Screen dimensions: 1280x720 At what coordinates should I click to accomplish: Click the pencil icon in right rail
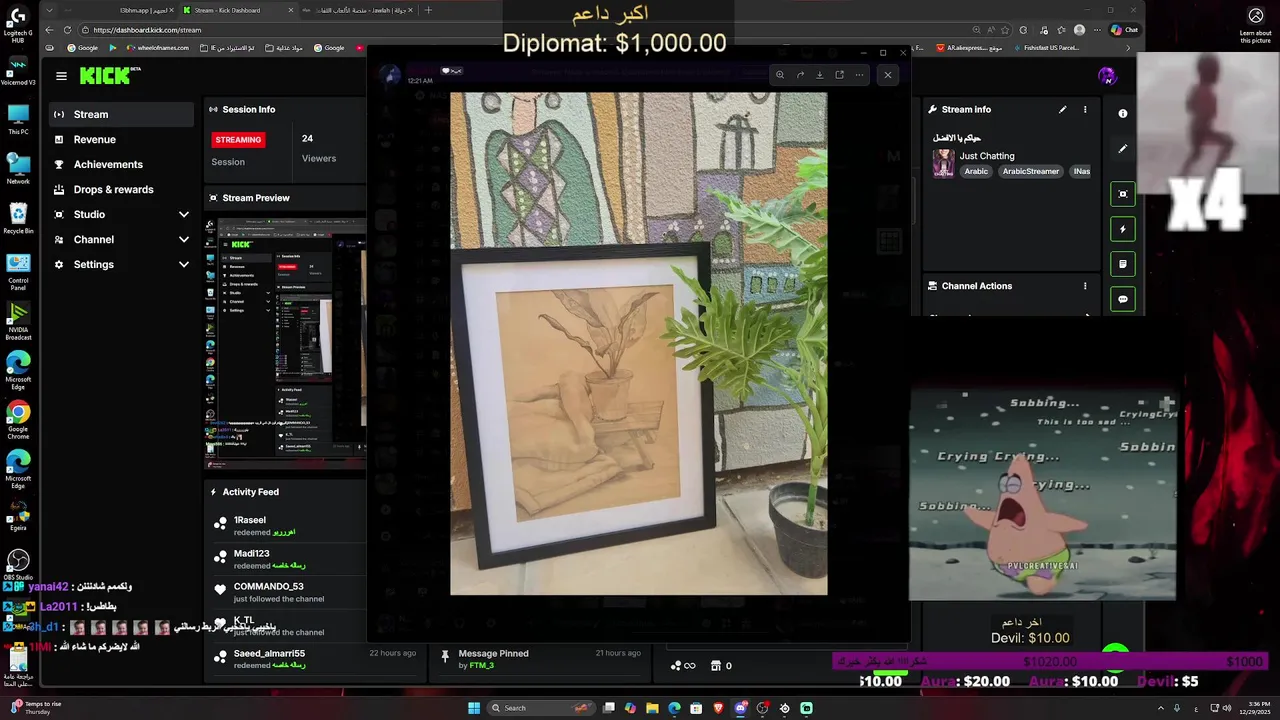(1122, 149)
